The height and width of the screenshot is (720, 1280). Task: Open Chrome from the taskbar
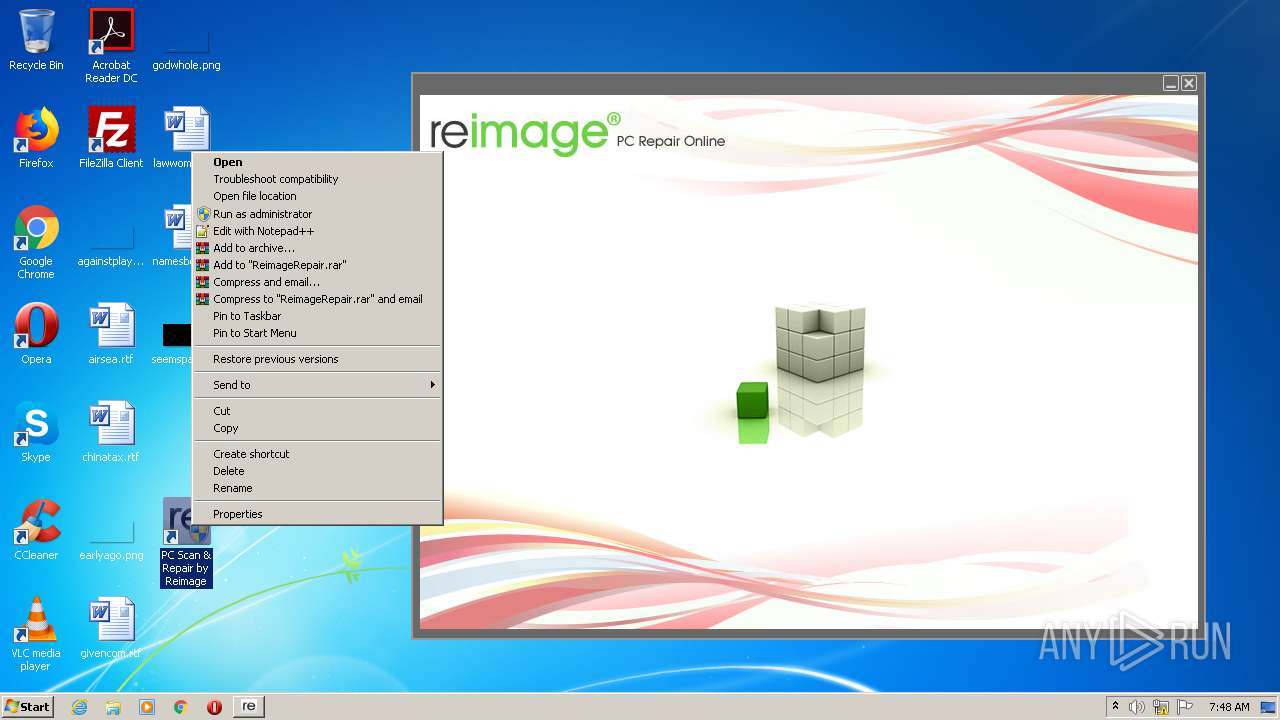click(x=181, y=707)
